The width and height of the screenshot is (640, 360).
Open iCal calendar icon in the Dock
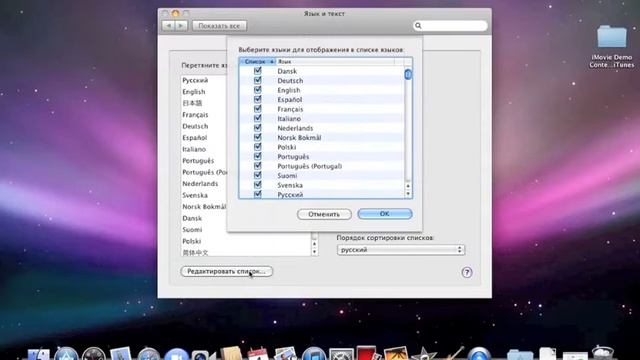pyautogui.click(x=258, y=354)
